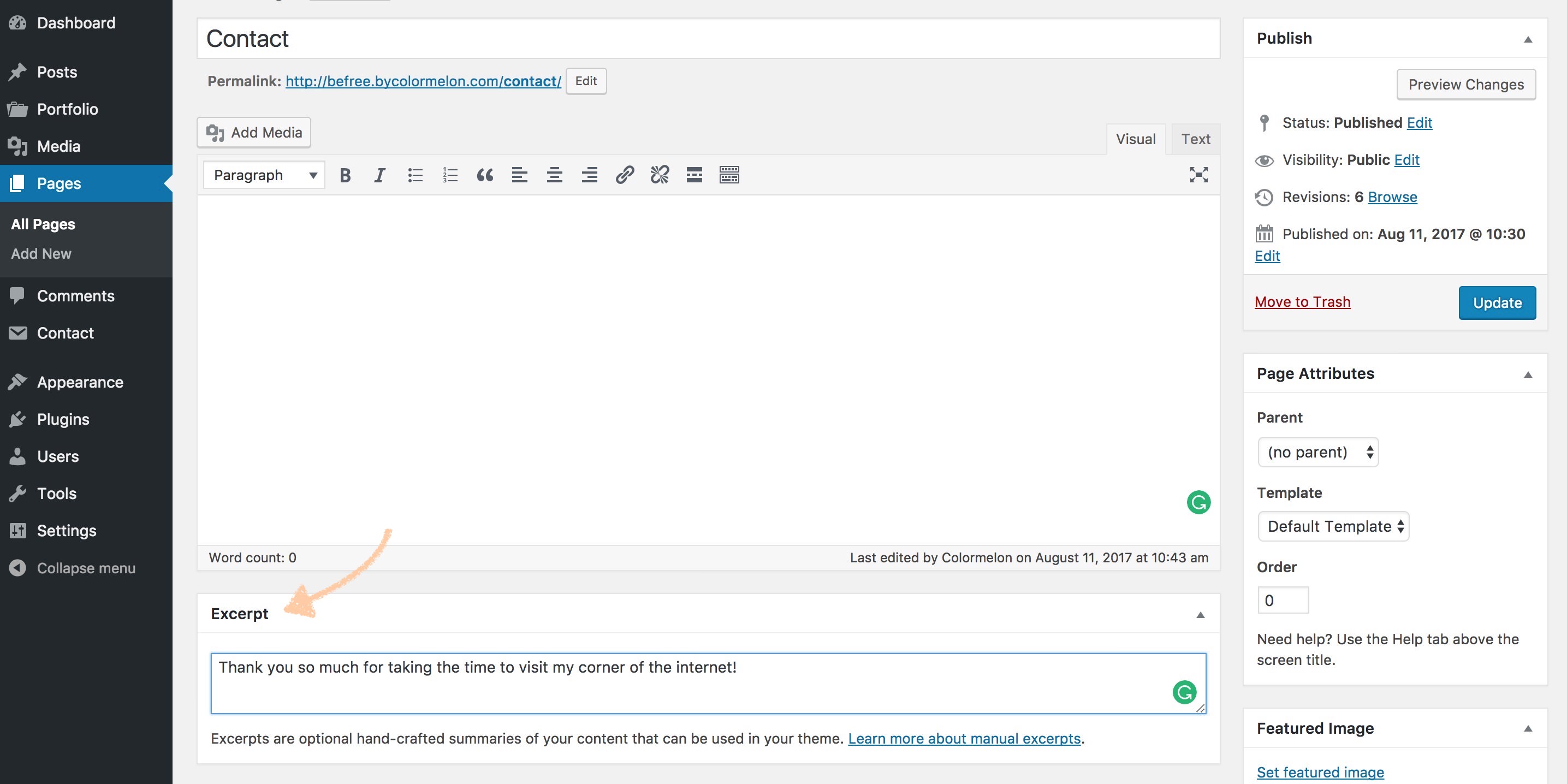The height and width of the screenshot is (784, 1567).
Task: Go to All Pages submenu
Action: pos(43,224)
